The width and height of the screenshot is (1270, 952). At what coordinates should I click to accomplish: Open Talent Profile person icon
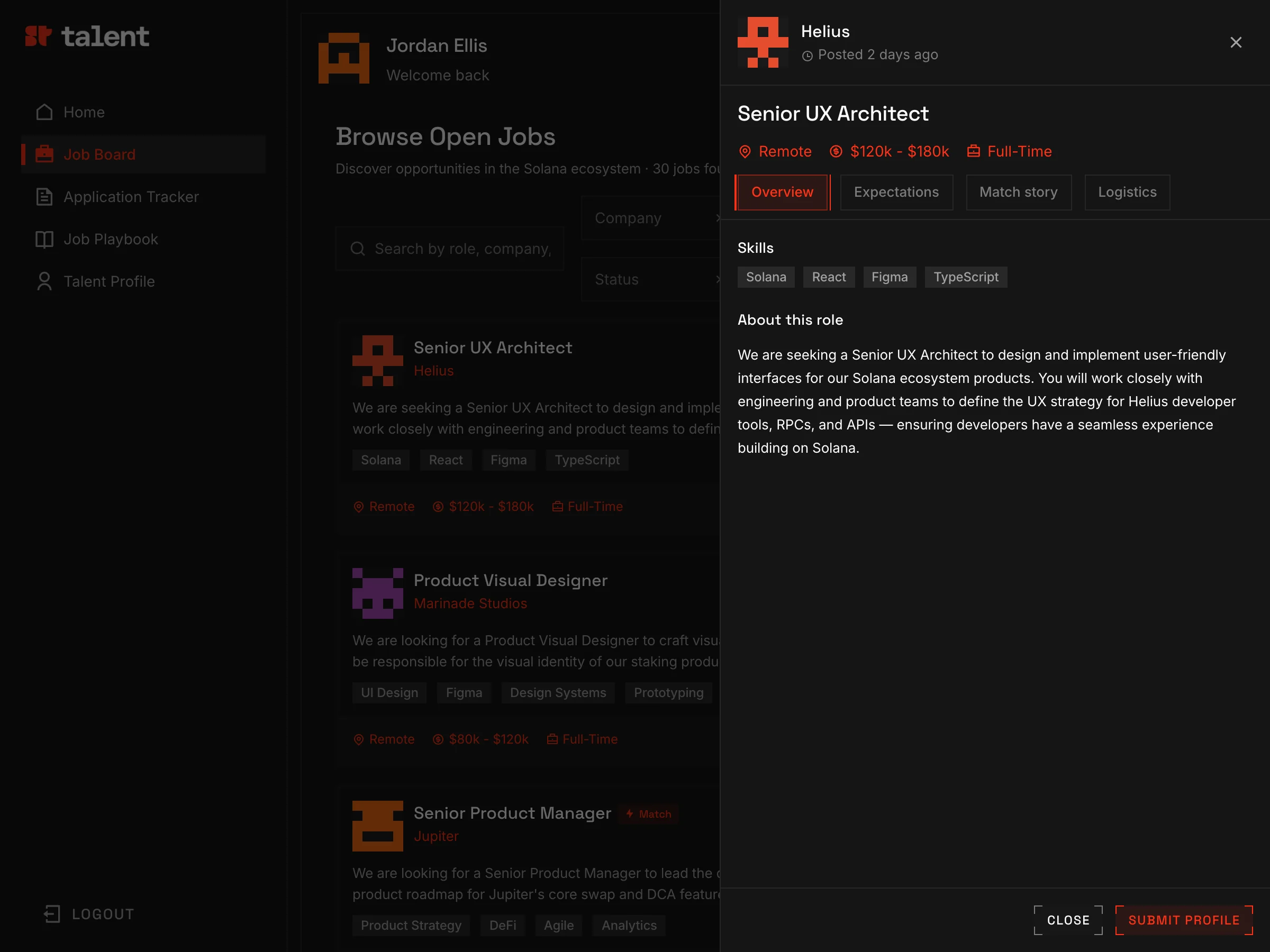click(44, 281)
